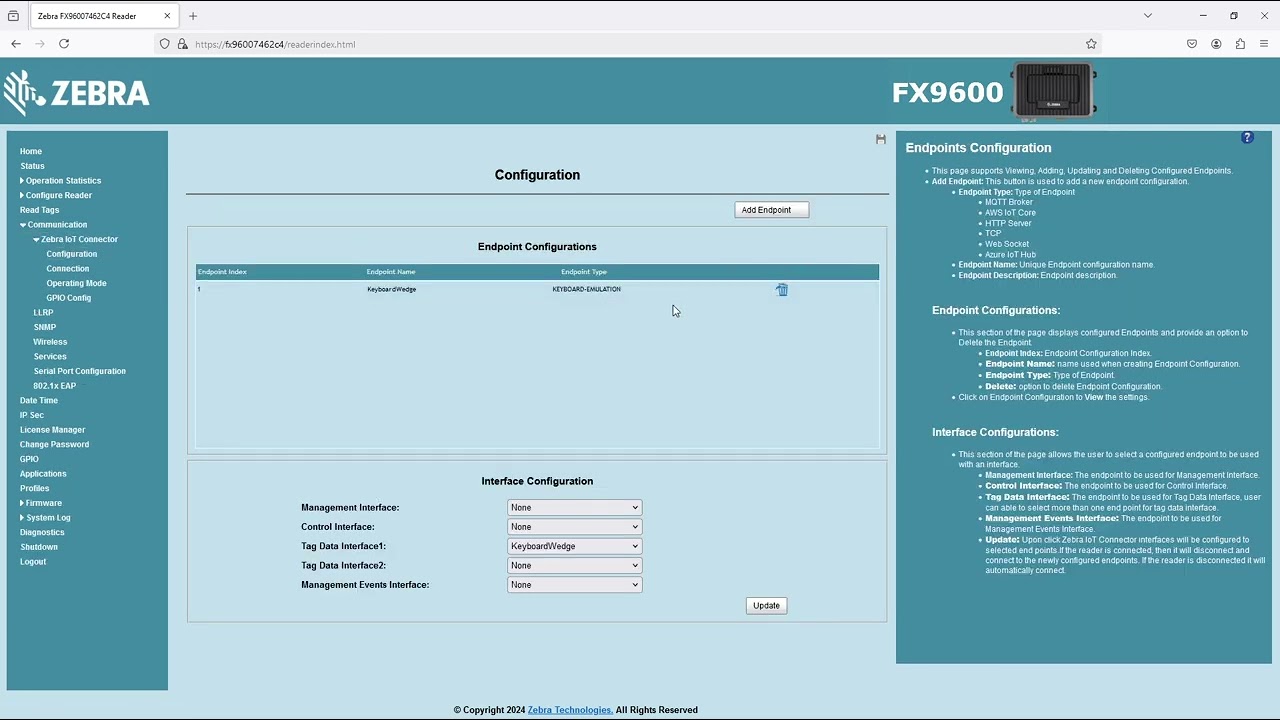Open Profiles page

(34, 489)
